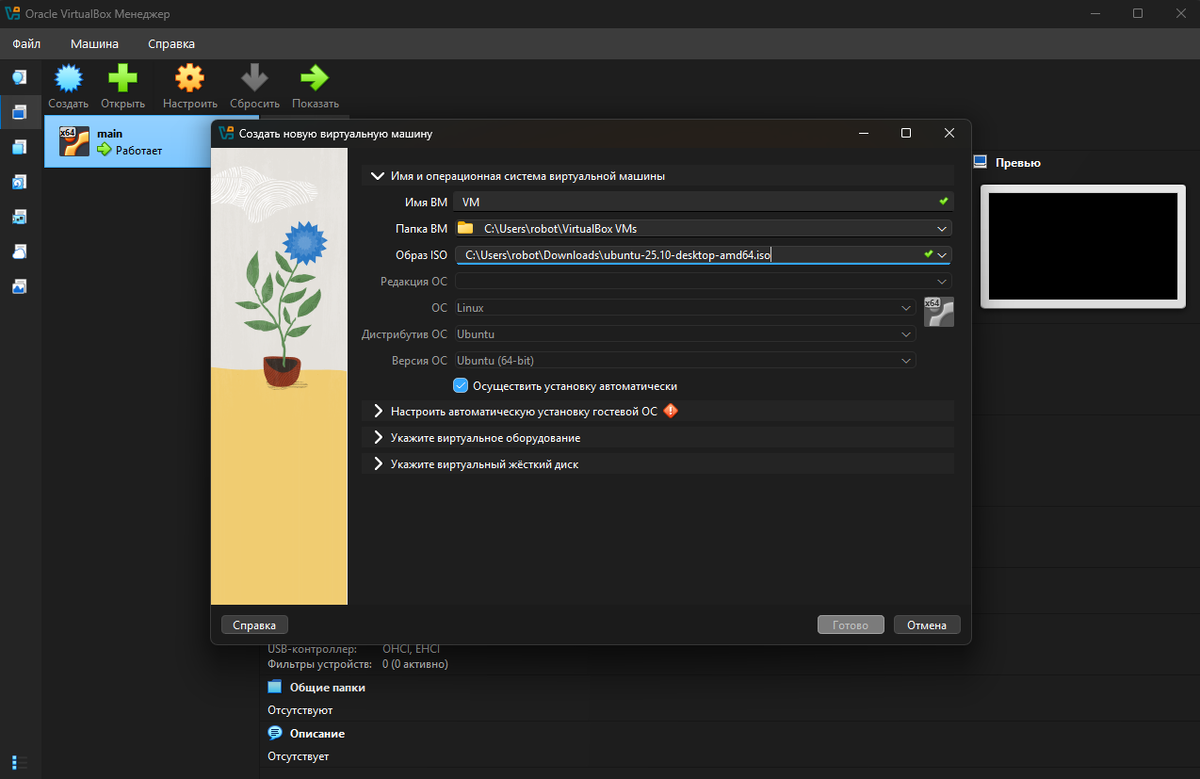Screen dimensions: 1200x779
Task: Click the Создать toolbar icon
Action: (68, 78)
